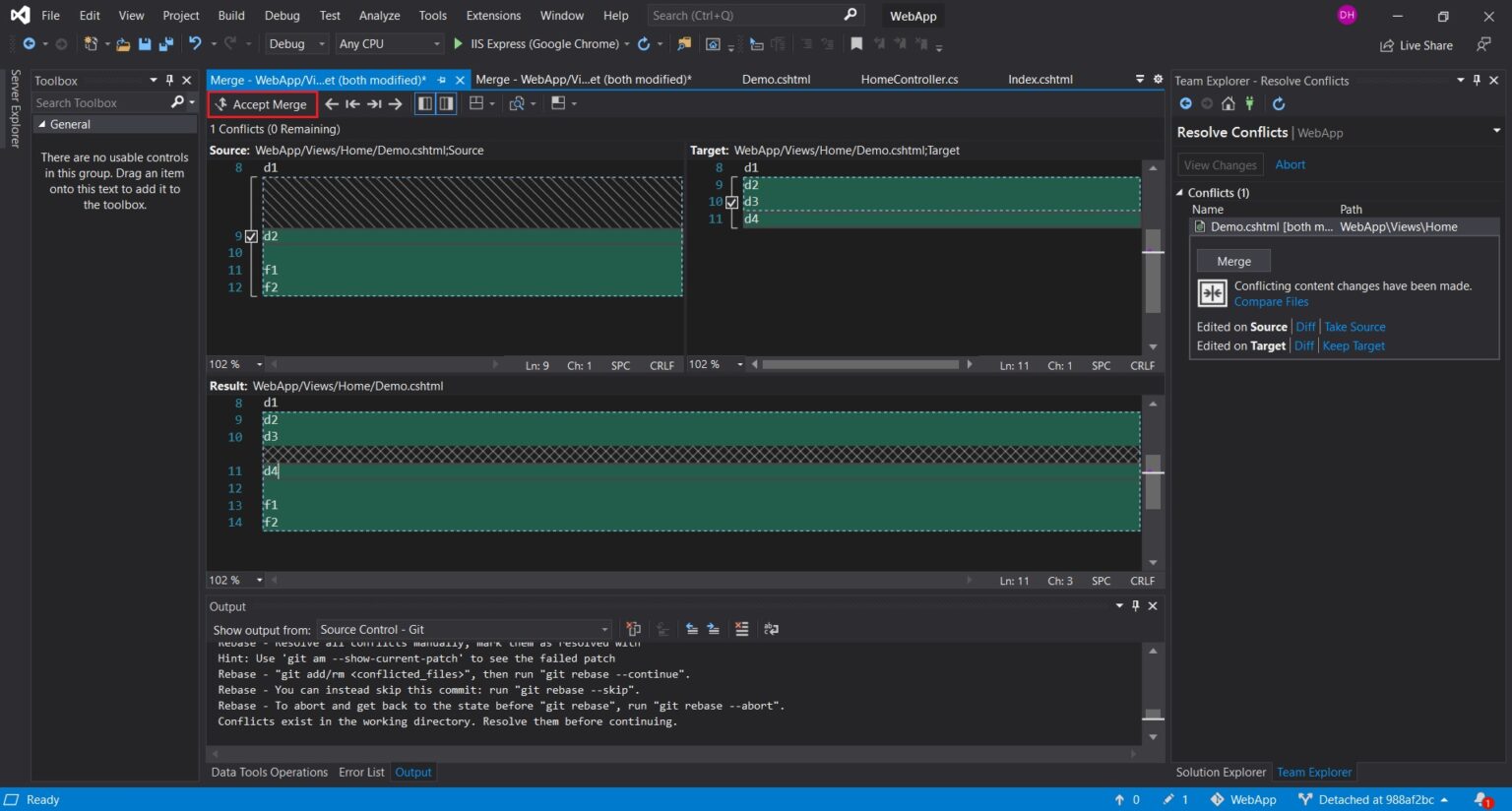Click the Team Explorer Home icon
Image resolution: width=1512 pixels, height=811 pixels.
point(1228,103)
